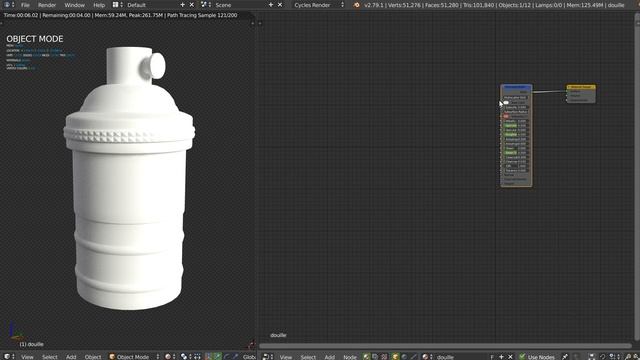Image resolution: width=640 pixels, height=360 pixels.
Task: Open the 3D viewport View menu
Action: click(27, 357)
